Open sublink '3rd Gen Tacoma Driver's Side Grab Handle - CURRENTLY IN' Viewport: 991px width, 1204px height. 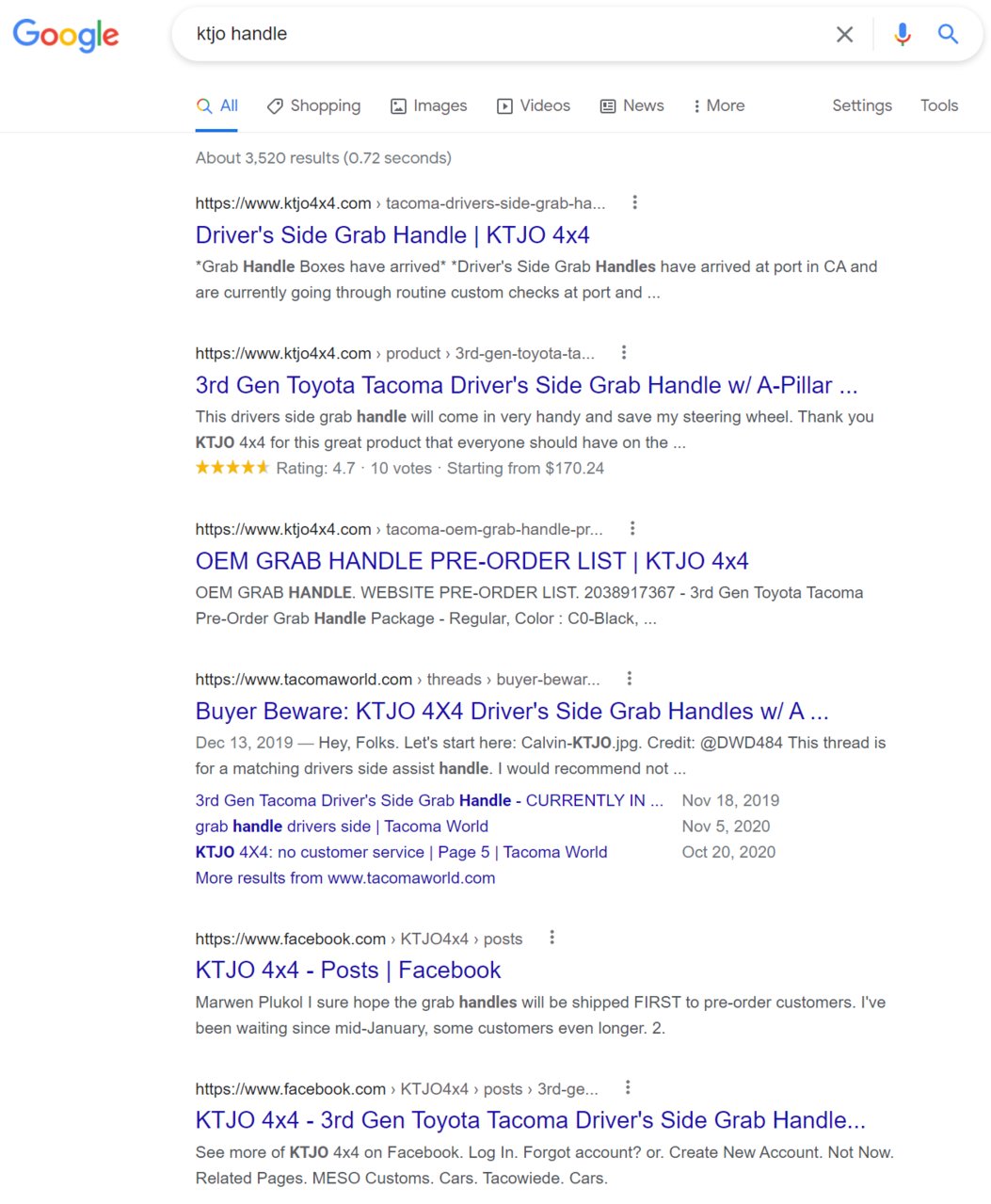(429, 800)
